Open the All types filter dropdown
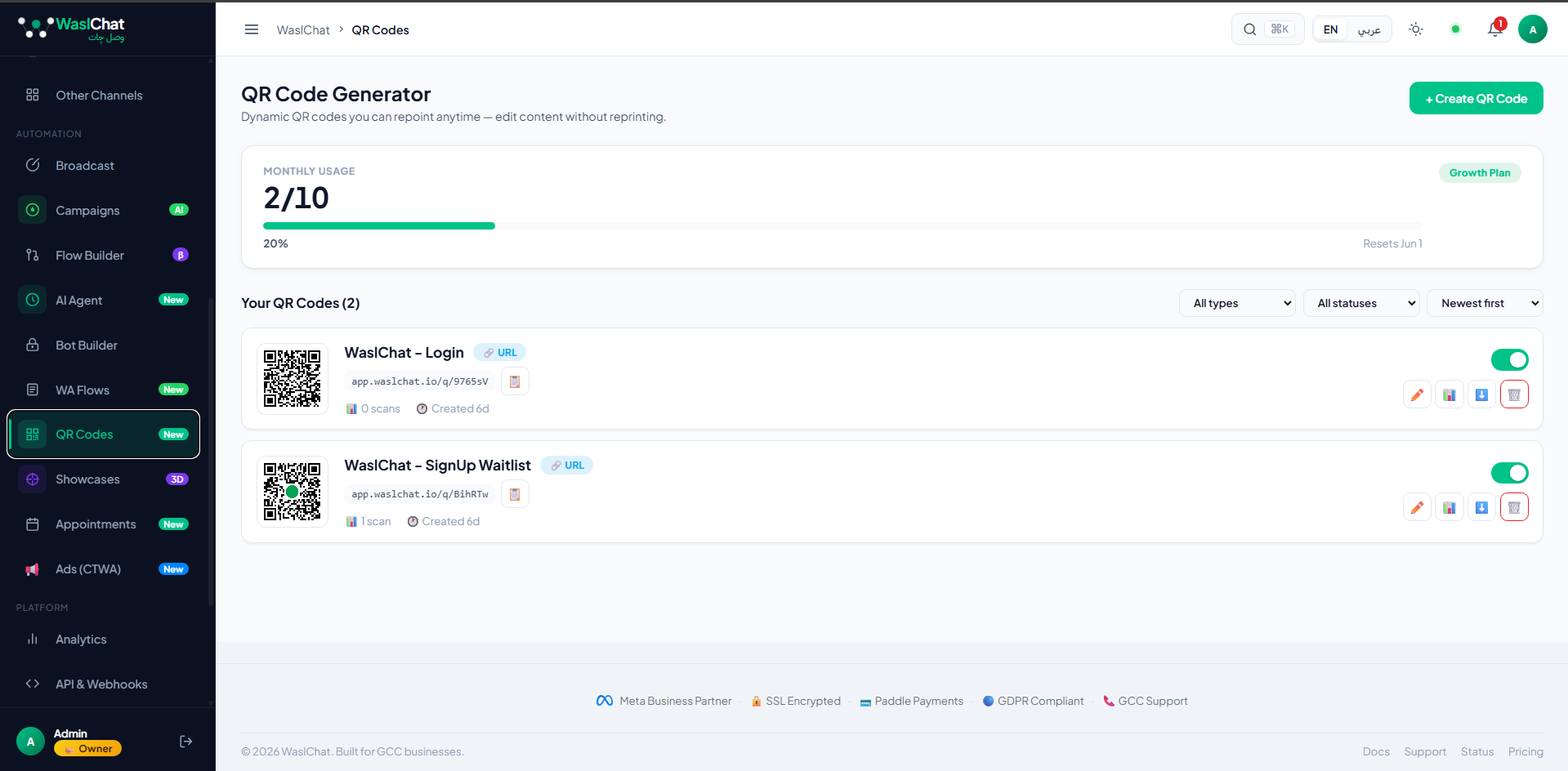Image resolution: width=1568 pixels, height=771 pixels. [x=1237, y=303]
